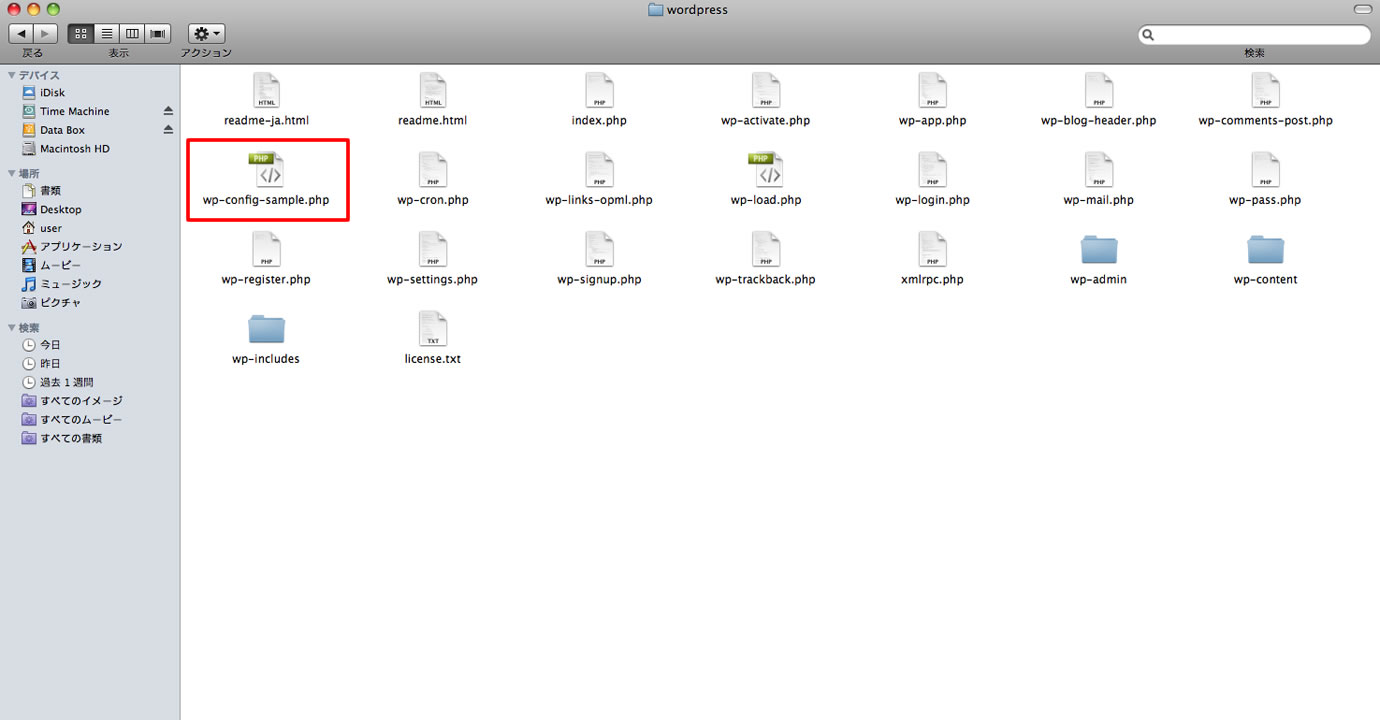Select the wp-config-sample.php file icon
This screenshot has height=720, width=1380.
click(x=266, y=171)
